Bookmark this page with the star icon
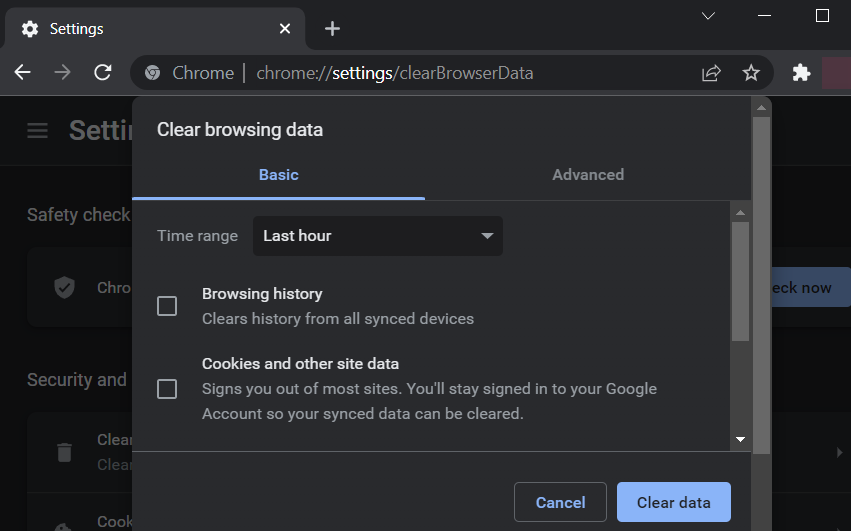851x531 pixels. [x=751, y=73]
